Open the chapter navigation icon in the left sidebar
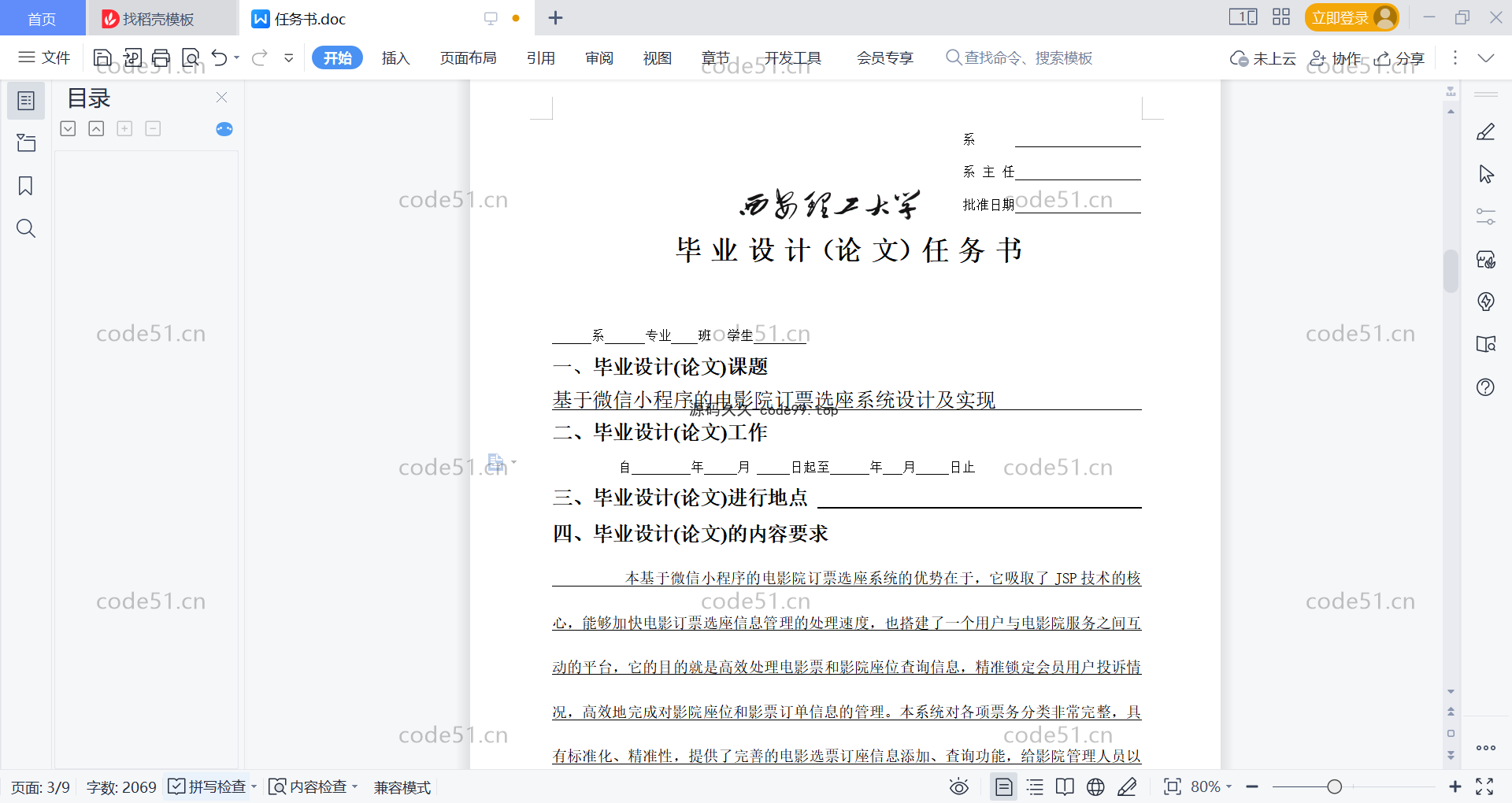 [26, 143]
